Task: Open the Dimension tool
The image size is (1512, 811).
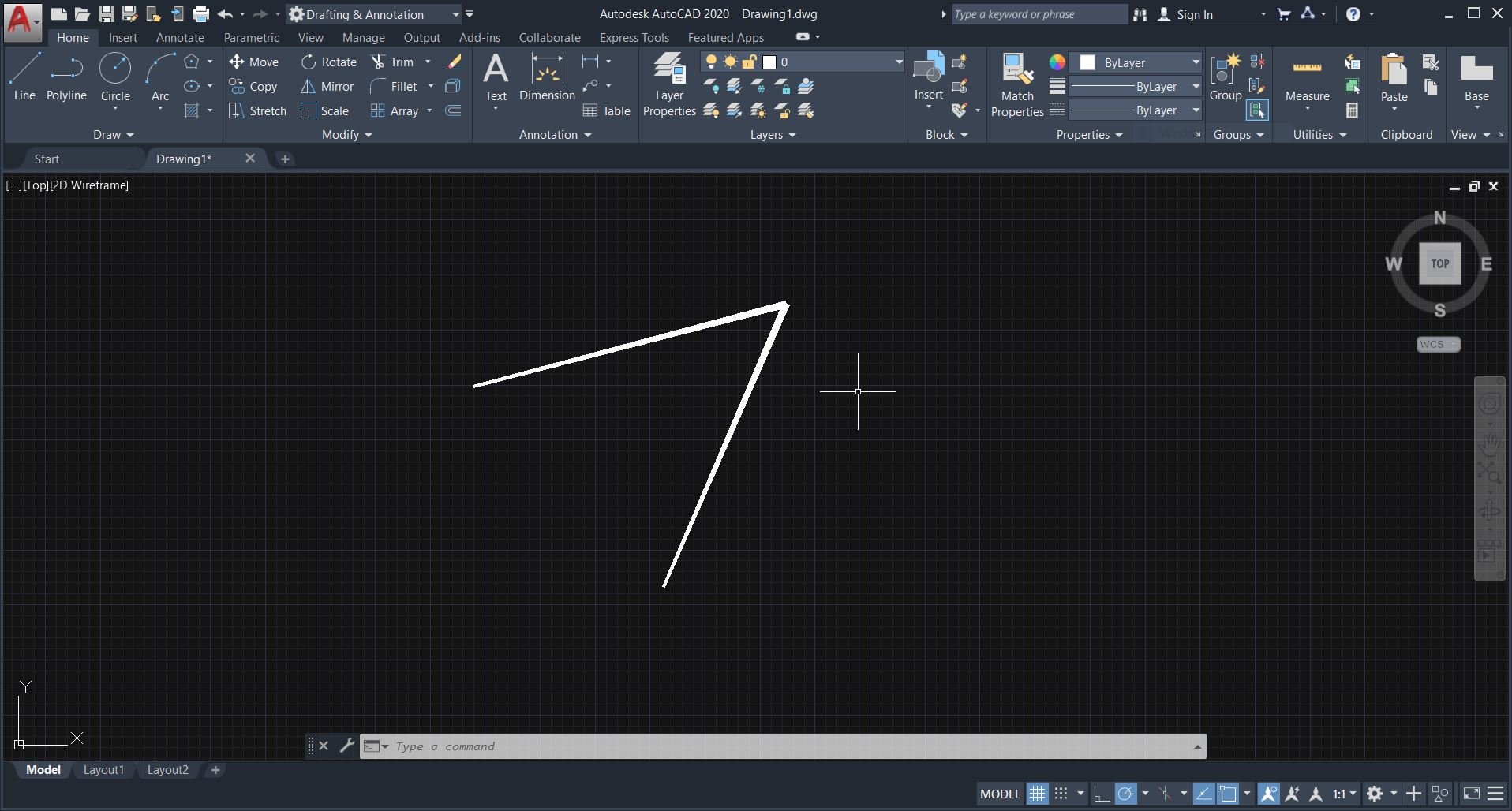Action: (546, 79)
